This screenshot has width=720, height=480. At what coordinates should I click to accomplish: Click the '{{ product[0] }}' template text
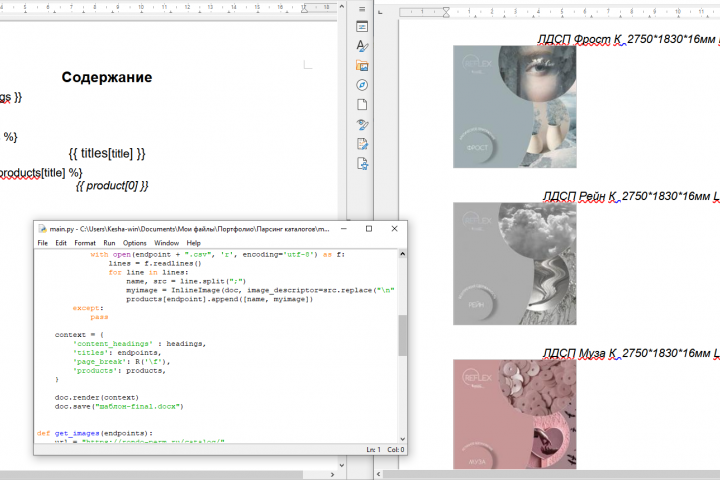(x=112, y=186)
